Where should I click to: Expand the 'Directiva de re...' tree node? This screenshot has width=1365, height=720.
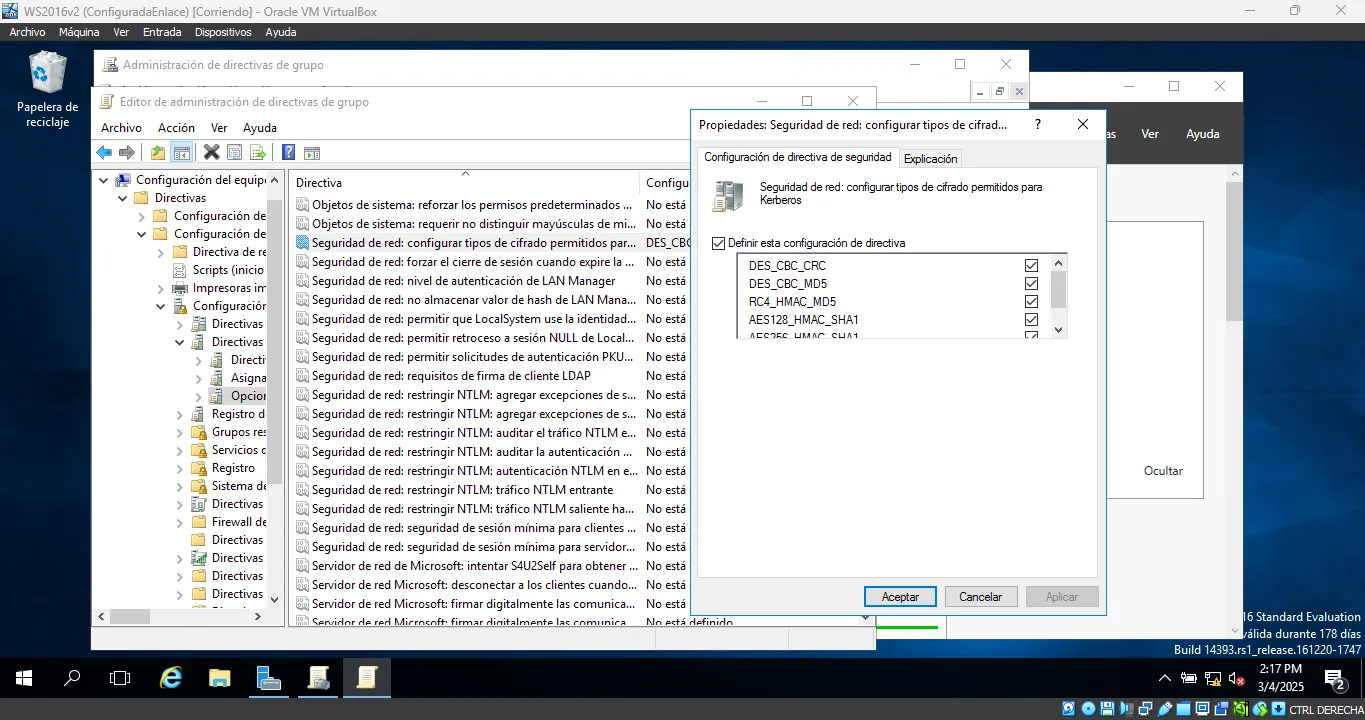coord(161,252)
